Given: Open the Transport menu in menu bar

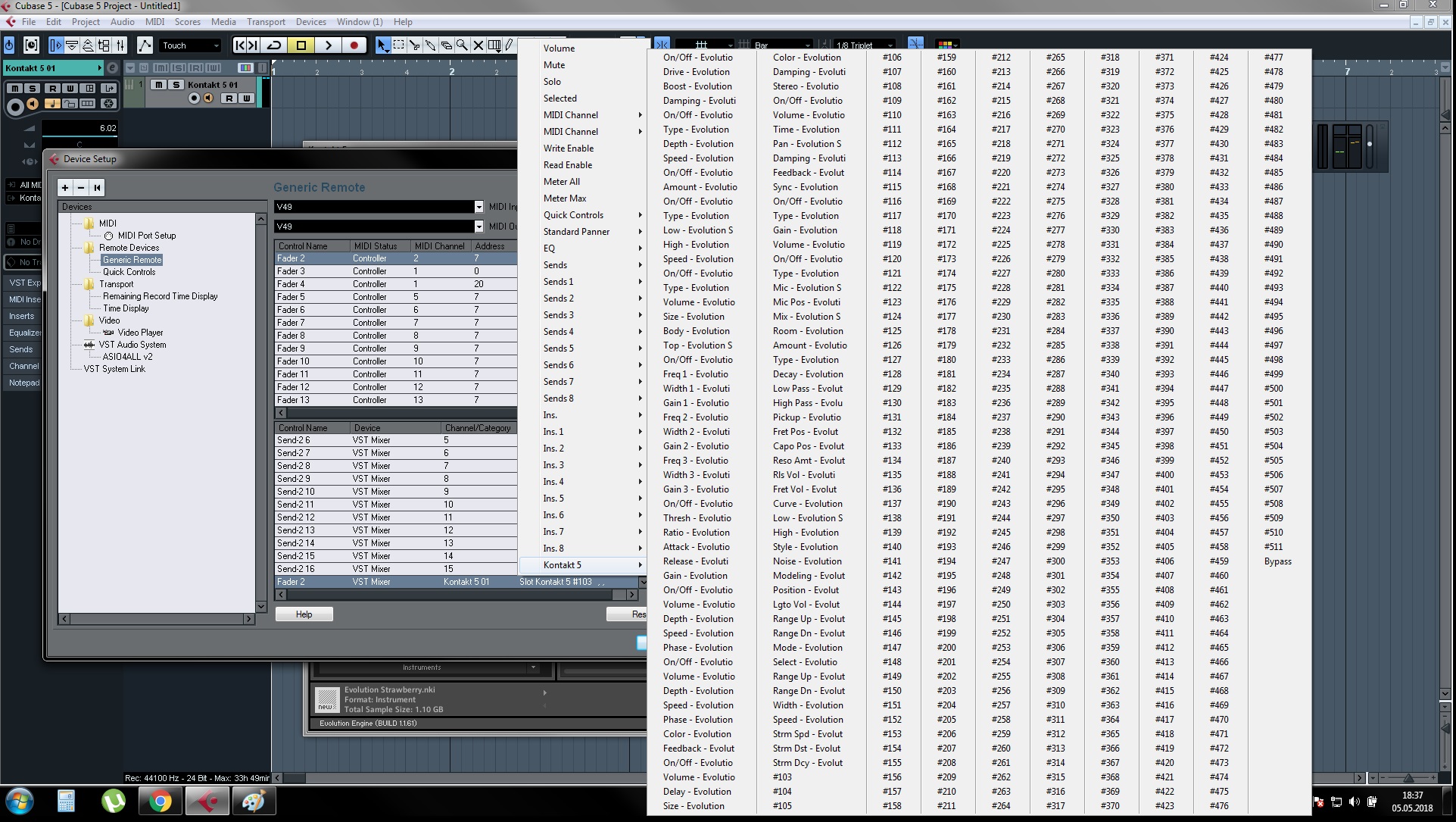Looking at the screenshot, I should pyautogui.click(x=266, y=22).
